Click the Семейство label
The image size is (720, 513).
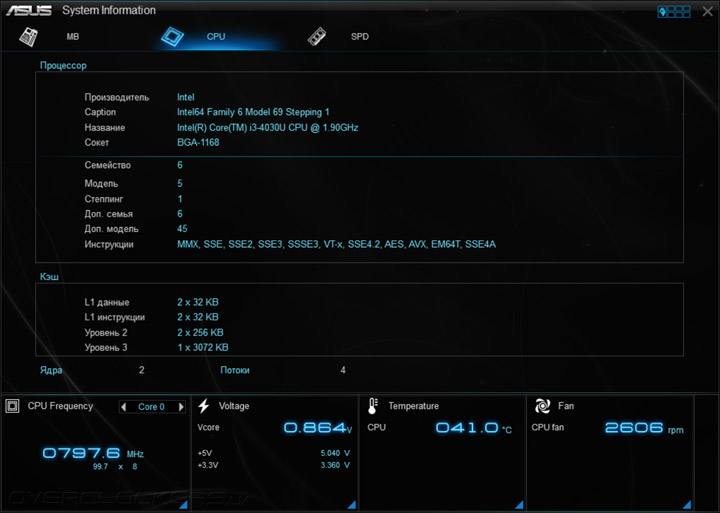click(x=107, y=165)
